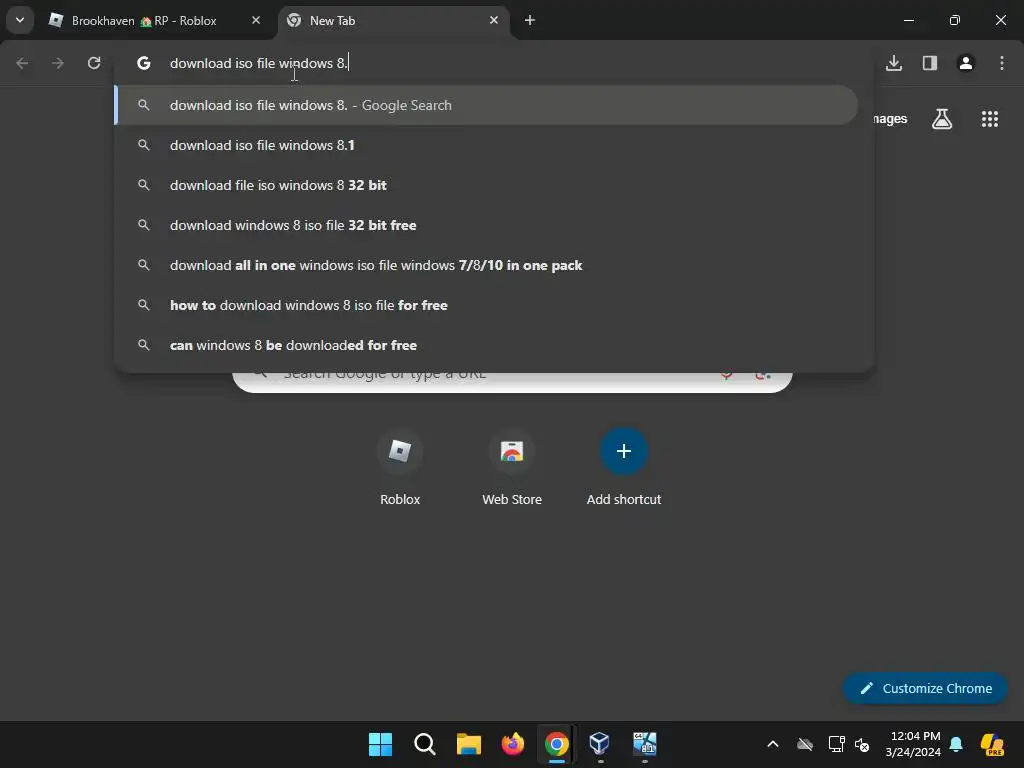Choose 'download iso file windows 8. - Google Search' suggestion
This screenshot has height=768, width=1024.
tap(487, 105)
